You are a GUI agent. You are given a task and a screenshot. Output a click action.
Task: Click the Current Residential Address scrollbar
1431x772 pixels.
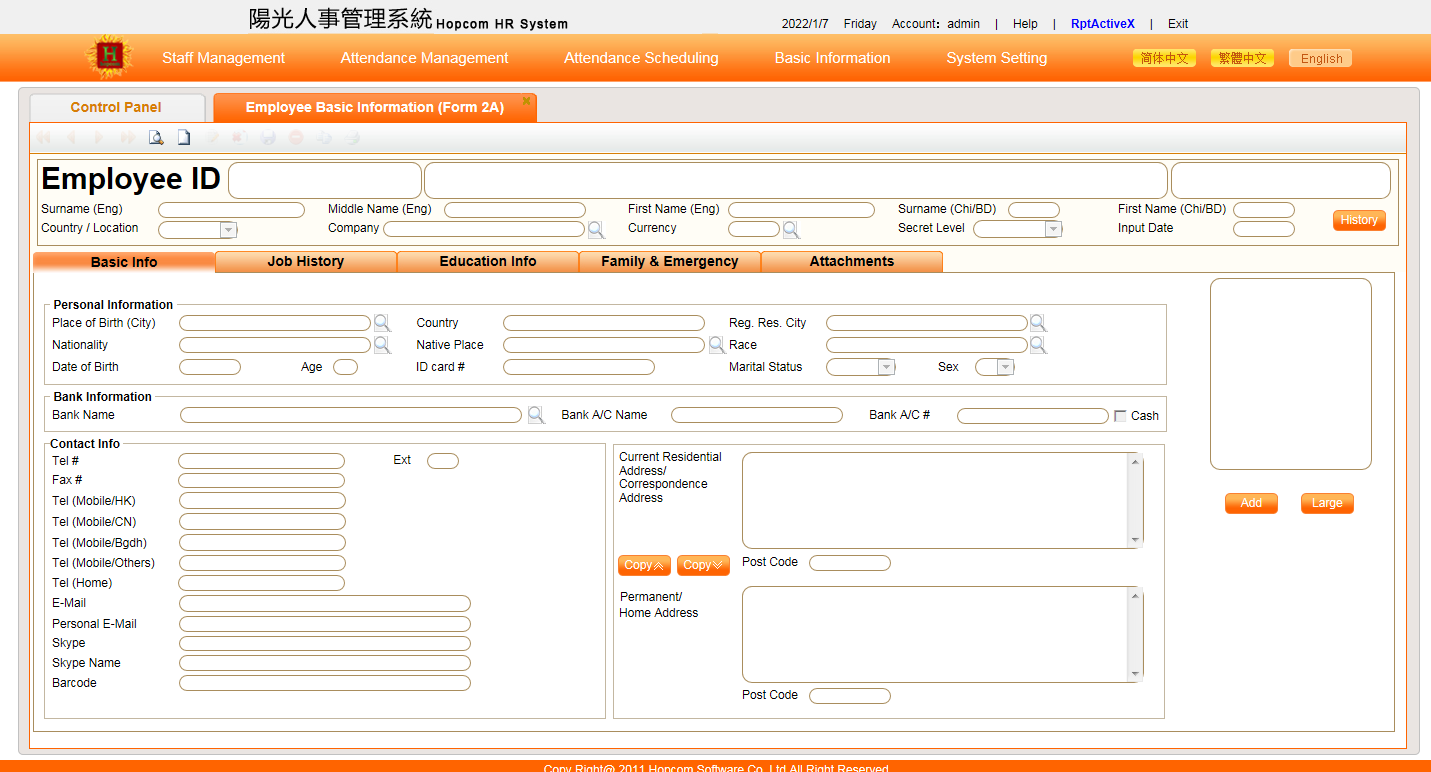coord(1135,500)
